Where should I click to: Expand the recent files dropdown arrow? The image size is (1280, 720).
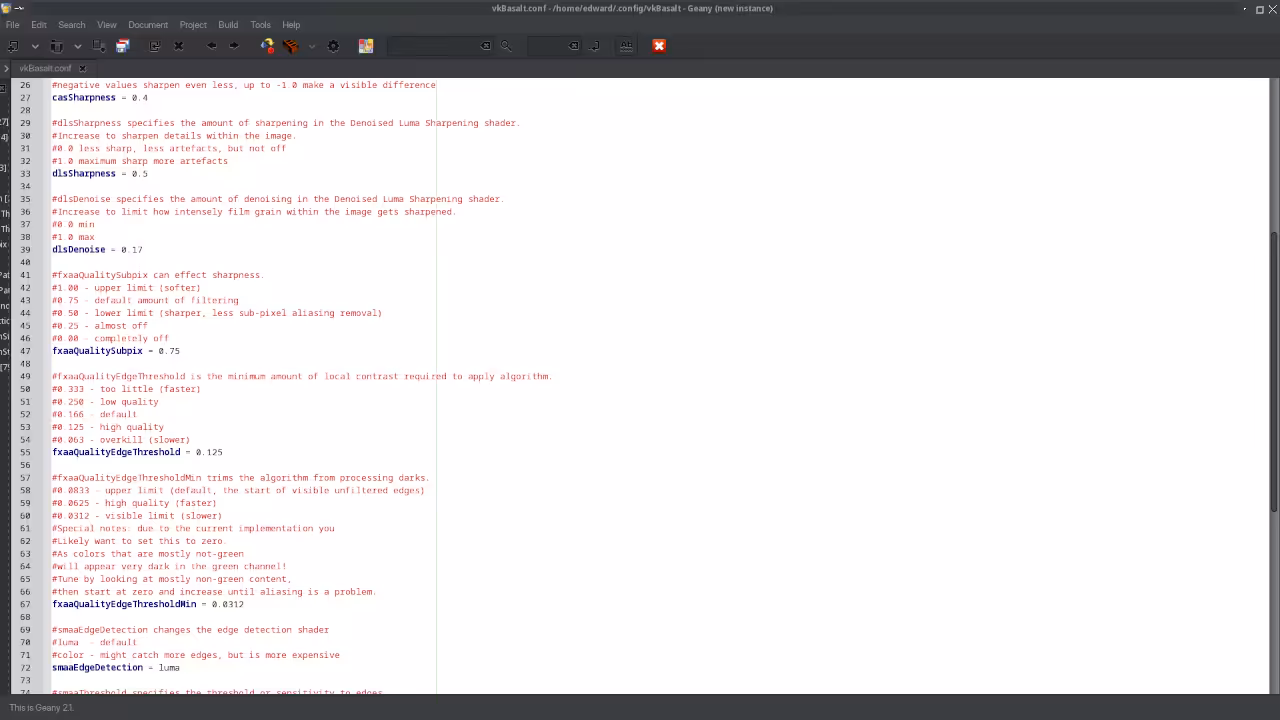point(77,46)
